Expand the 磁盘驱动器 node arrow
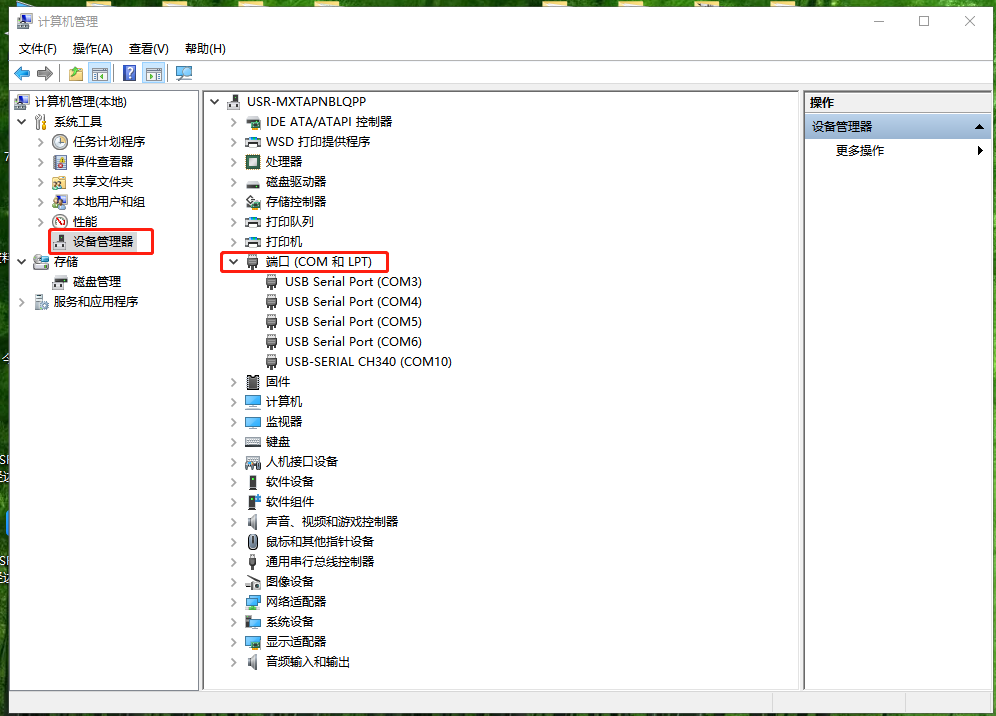This screenshot has width=996, height=716. (233, 182)
